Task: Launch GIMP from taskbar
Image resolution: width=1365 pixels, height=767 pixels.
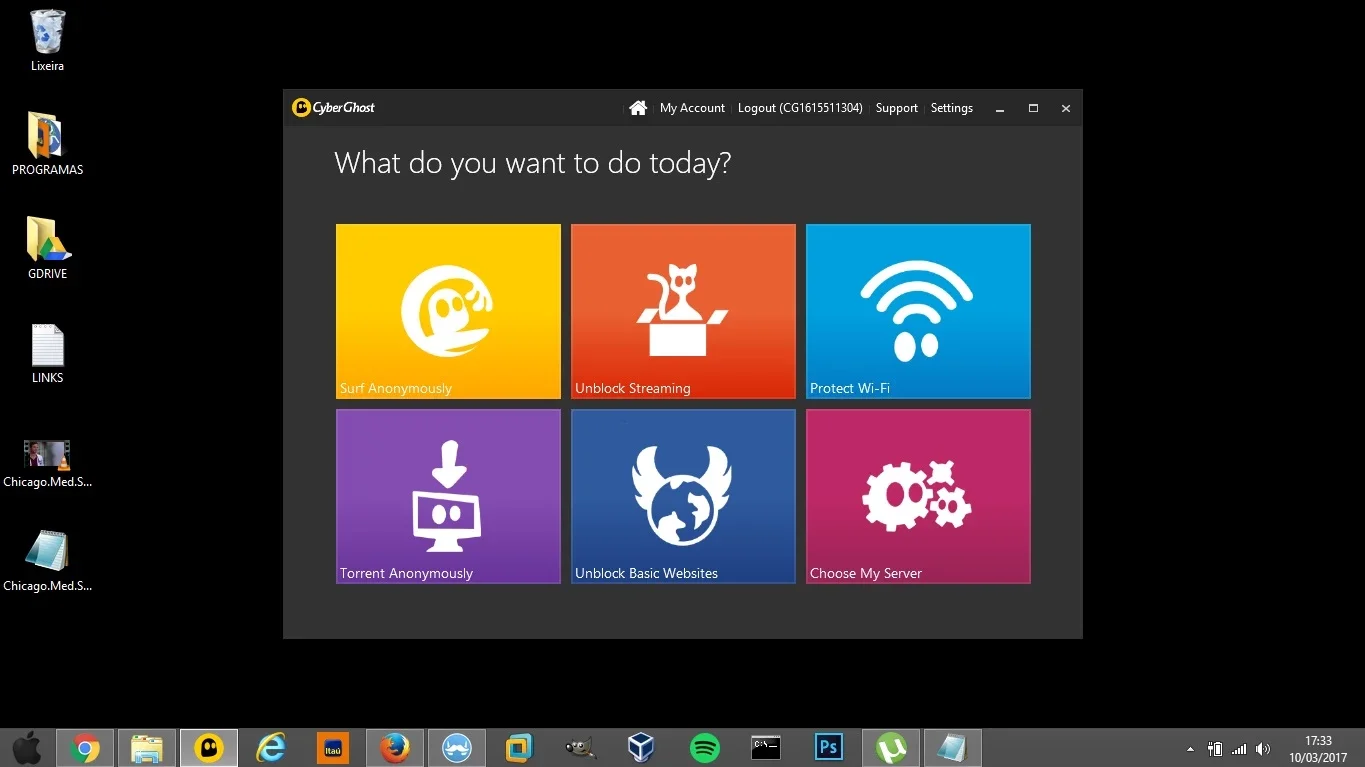Action: coord(581,748)
